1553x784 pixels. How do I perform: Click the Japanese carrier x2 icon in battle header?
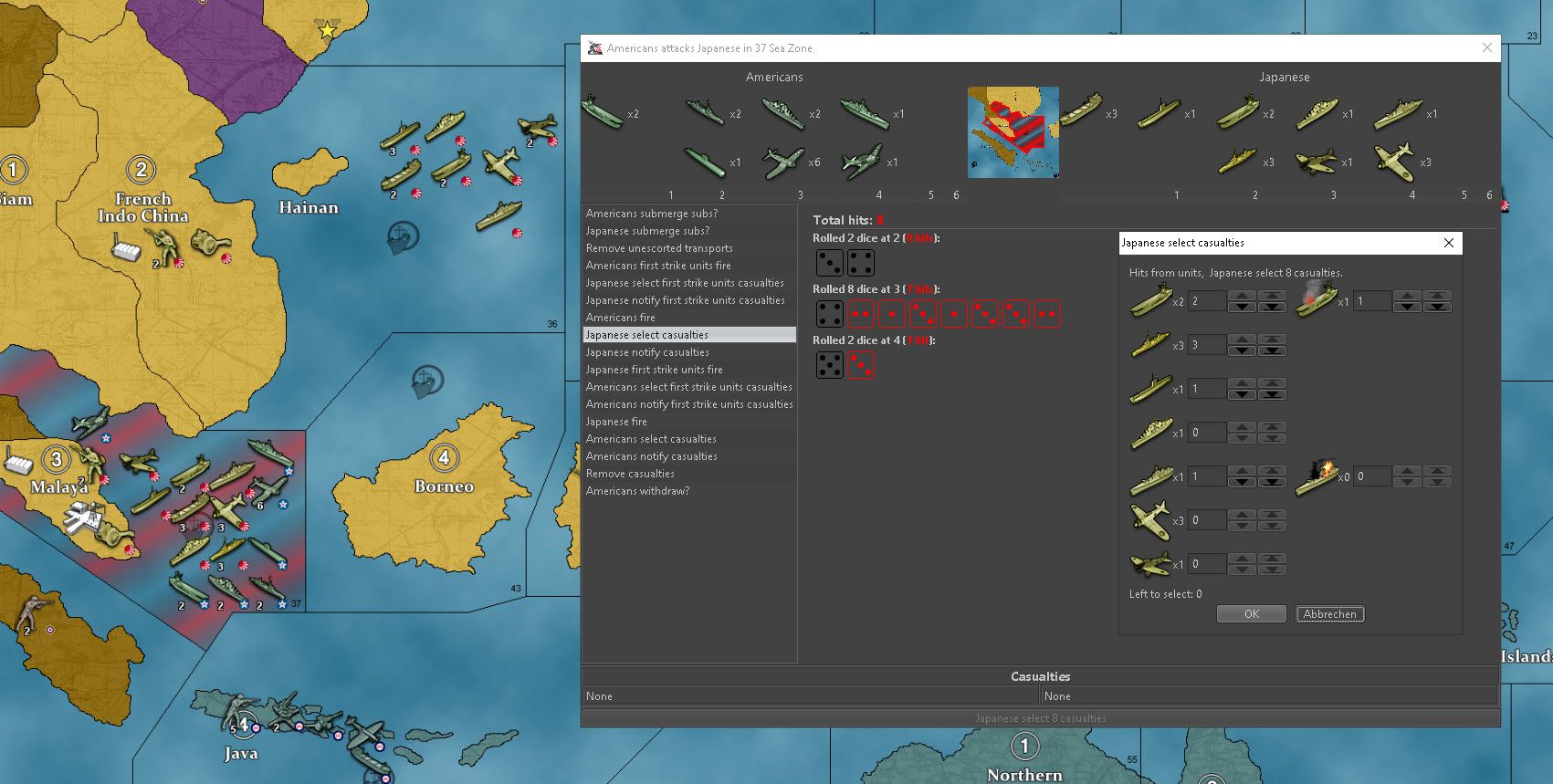click(x=1237, y=112)
